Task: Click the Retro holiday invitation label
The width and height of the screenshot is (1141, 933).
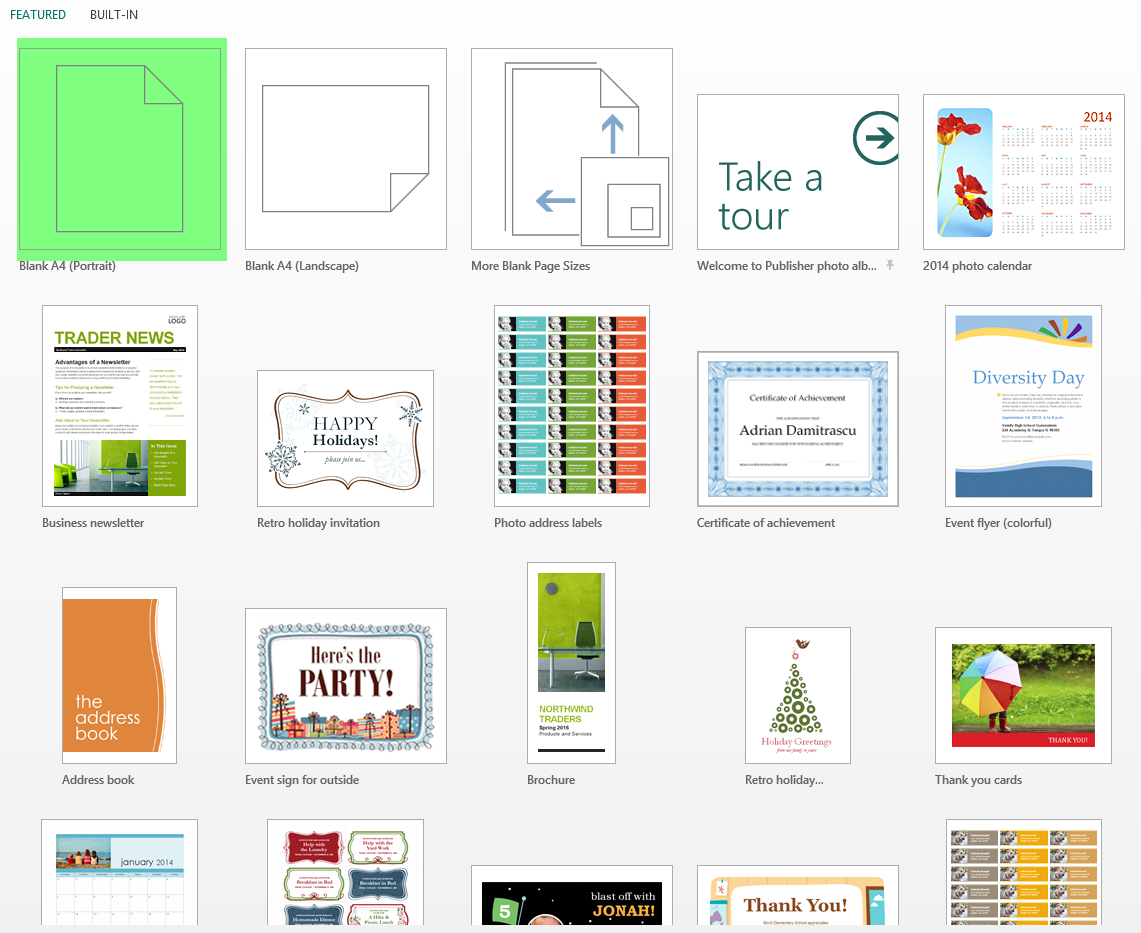Action: coord(318,523)
